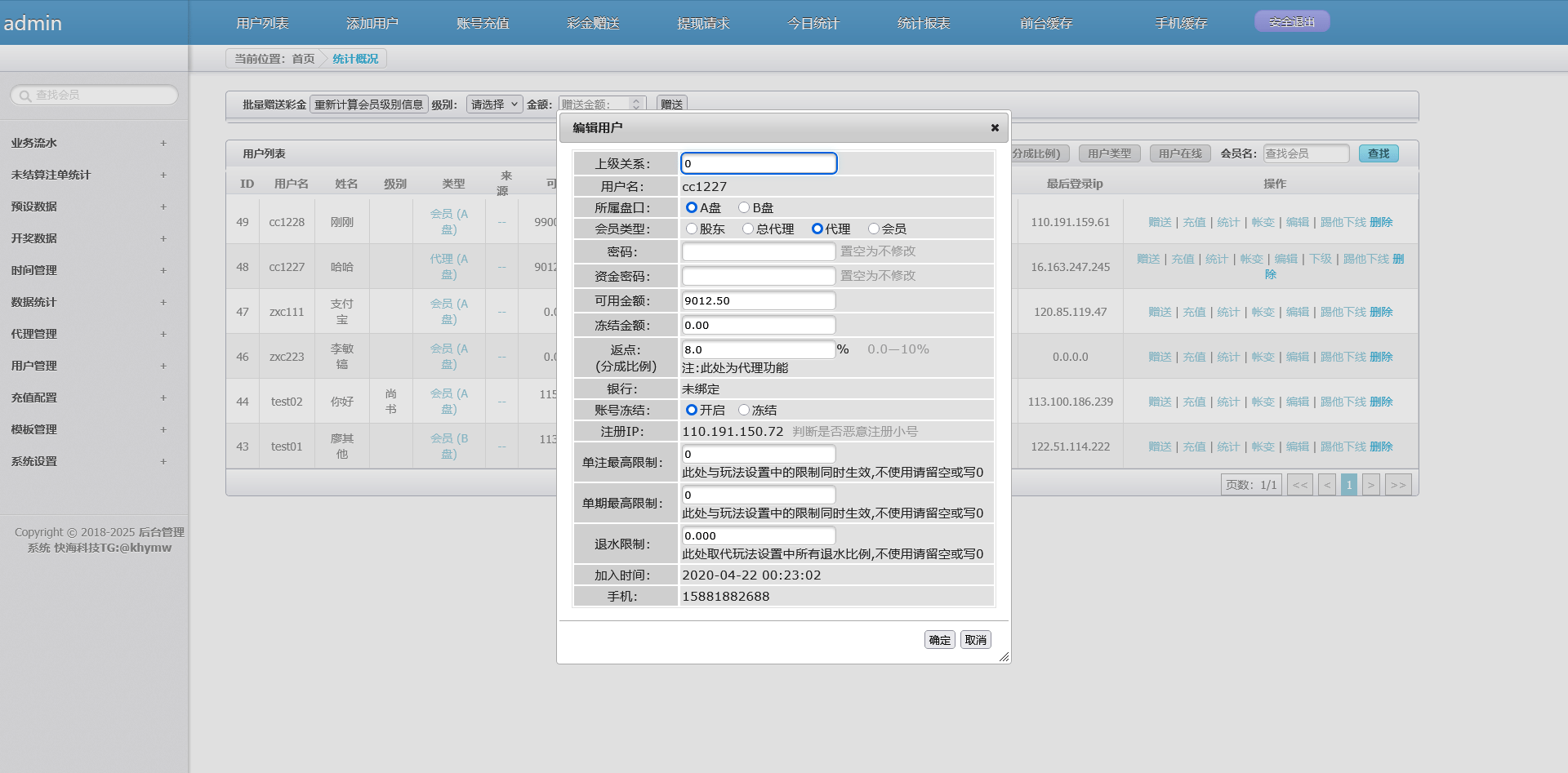Click inside the 密码 password input field

pos(758,251)
